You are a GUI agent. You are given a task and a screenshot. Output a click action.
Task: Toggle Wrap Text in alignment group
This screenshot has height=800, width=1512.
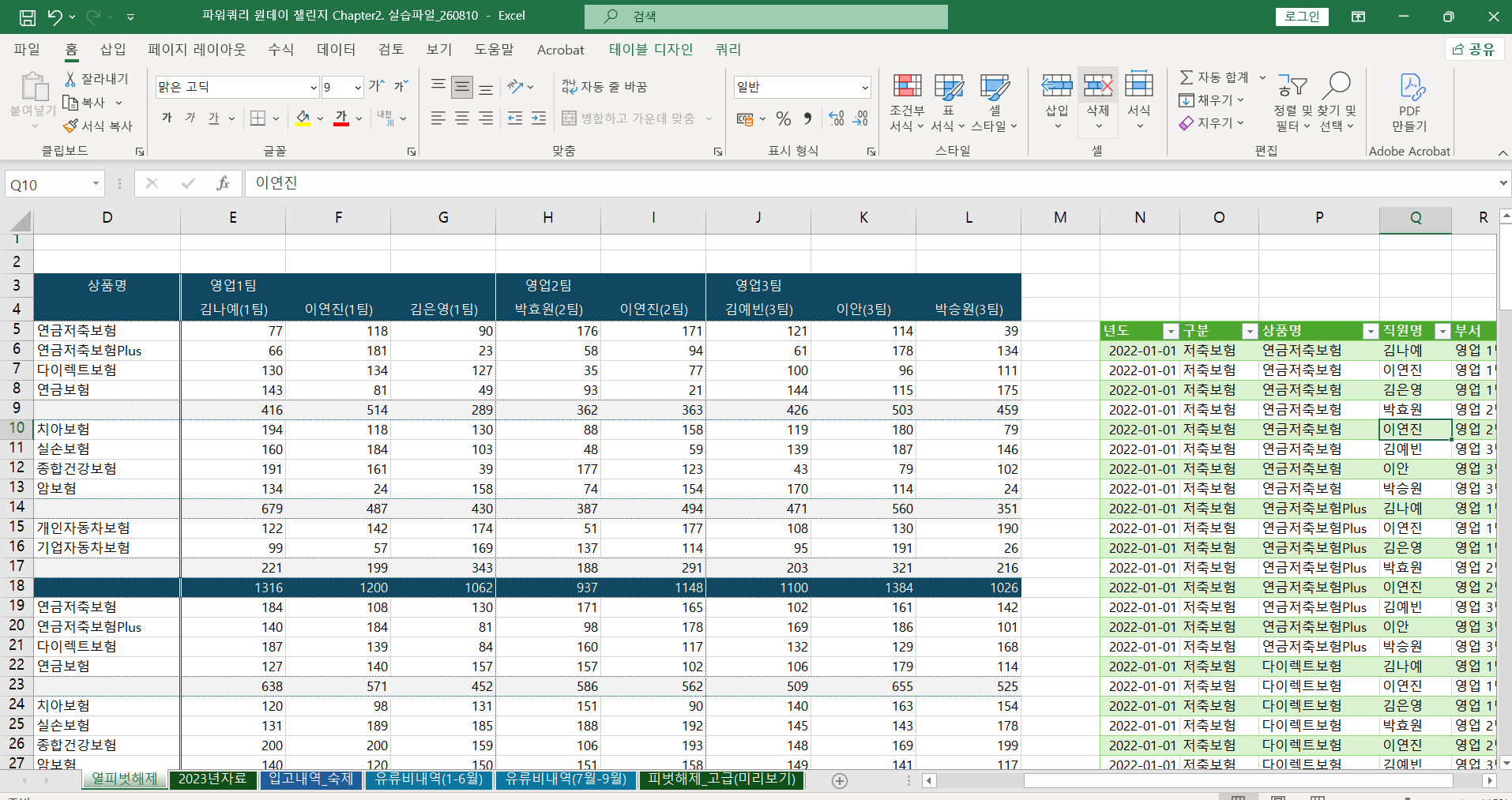(604, 86)
